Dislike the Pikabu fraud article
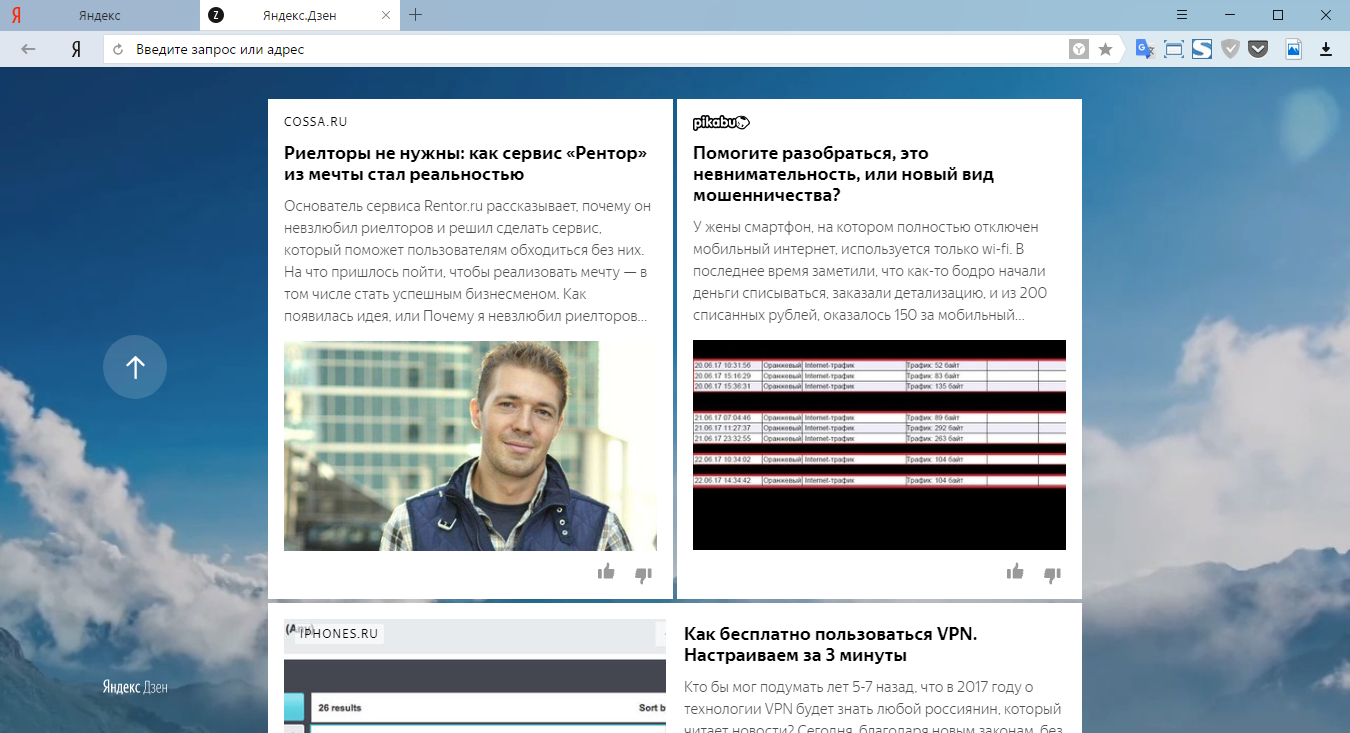This screenshot has height=733, width=1350. (x=1052, y=574)
